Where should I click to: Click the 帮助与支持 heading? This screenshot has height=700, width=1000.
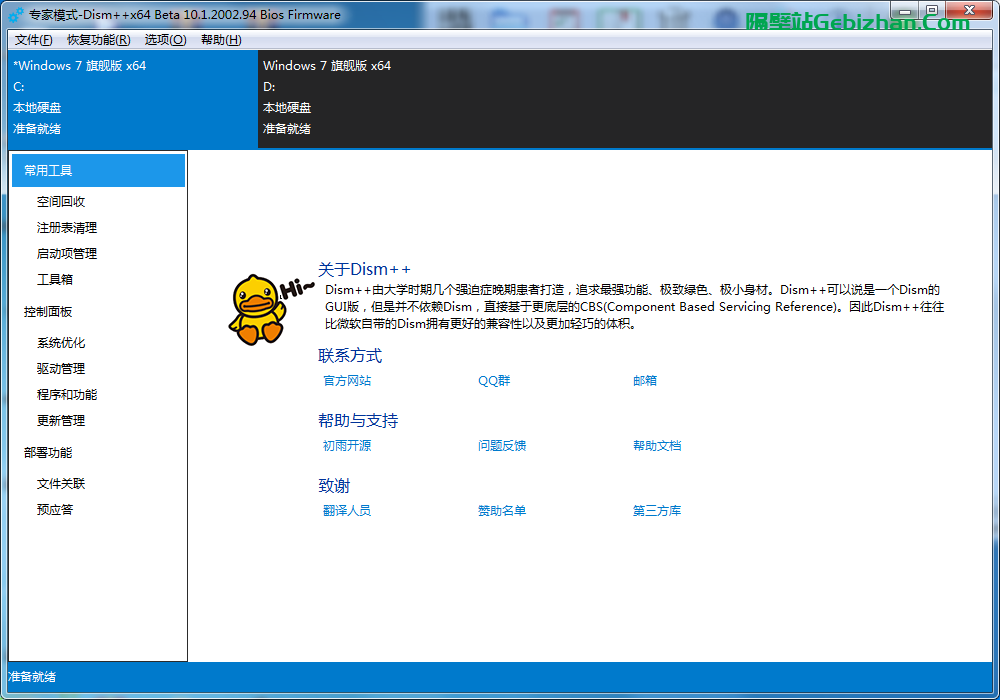(x=358, y=421)
